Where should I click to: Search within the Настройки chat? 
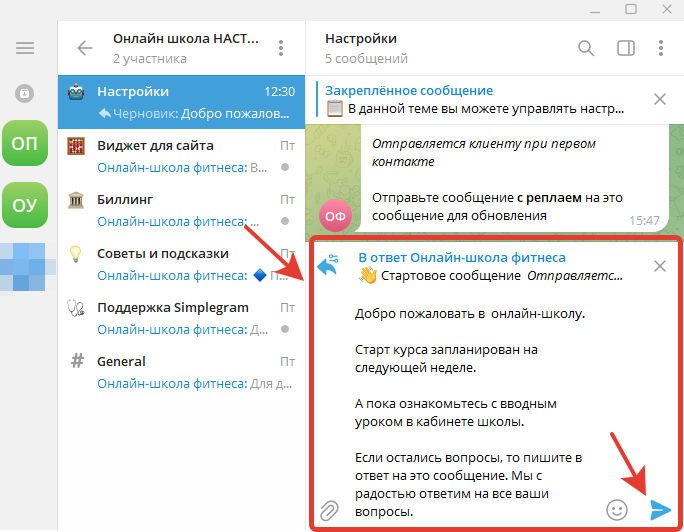point(586,48)
